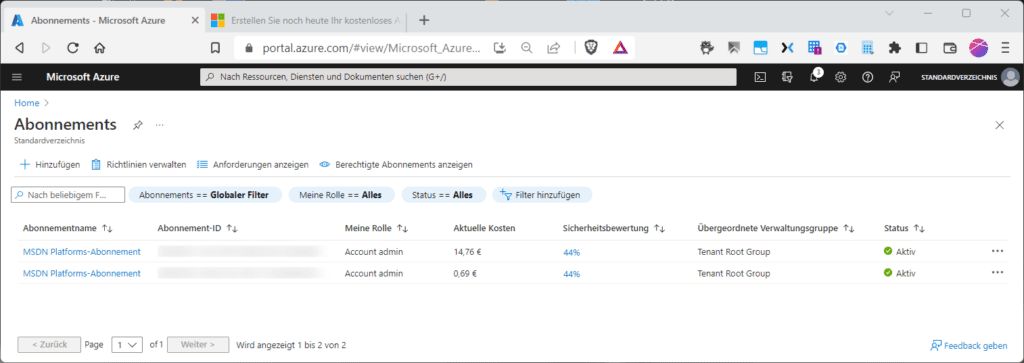
Task: Click the install app icon in the address bar
Action: pos(500,48)
